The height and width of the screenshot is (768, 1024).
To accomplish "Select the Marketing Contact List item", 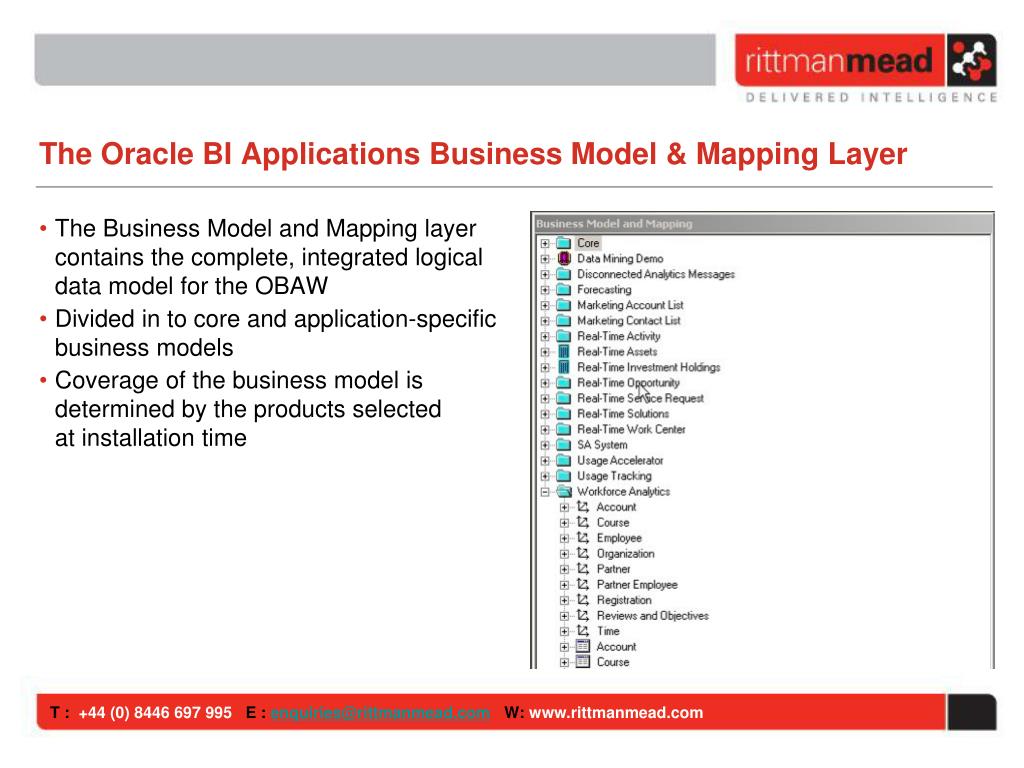I will click(x=628, y=321).
